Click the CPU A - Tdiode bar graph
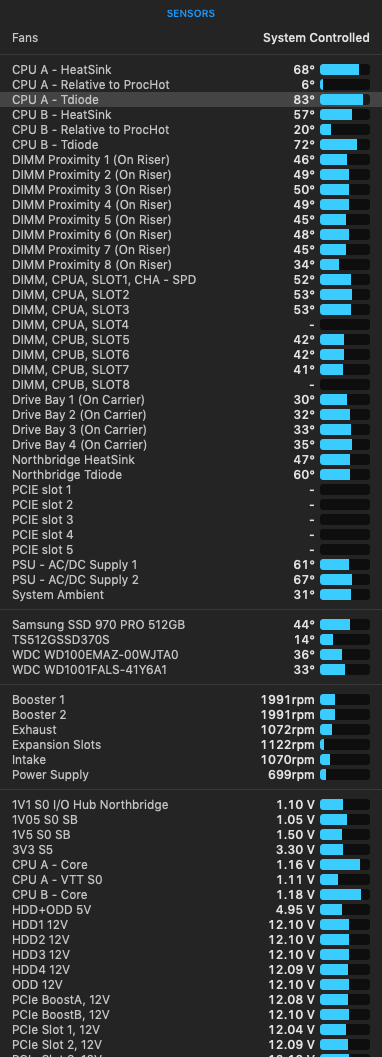This screenshot has width=382, height=1057. pyautogui.click(x=344, y=100)
